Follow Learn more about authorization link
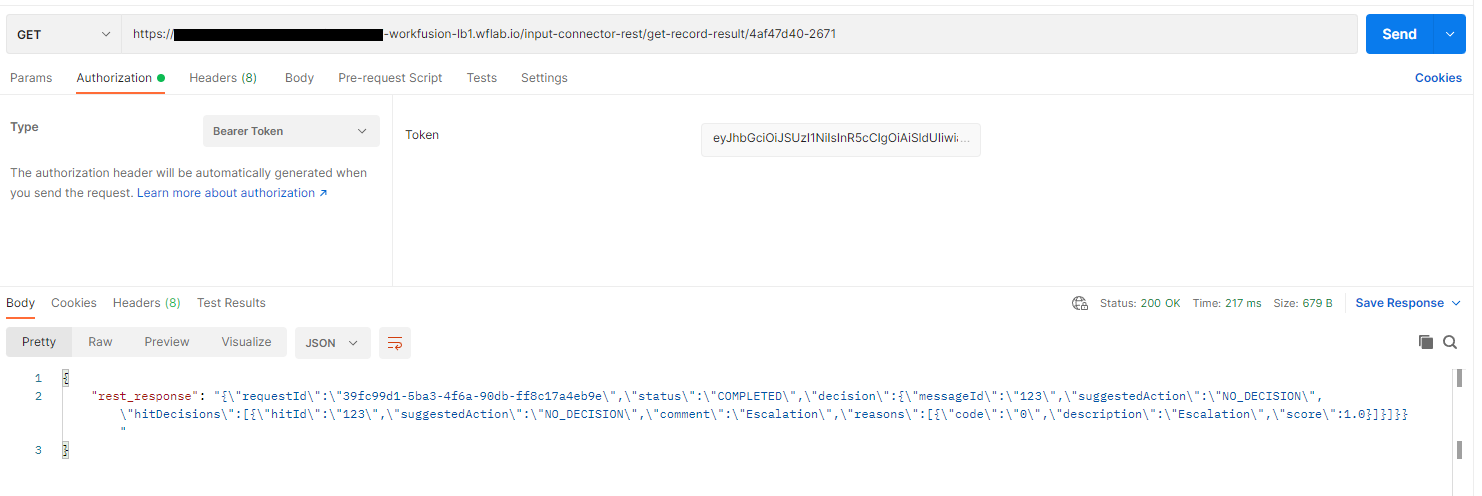 click(232, 193)
